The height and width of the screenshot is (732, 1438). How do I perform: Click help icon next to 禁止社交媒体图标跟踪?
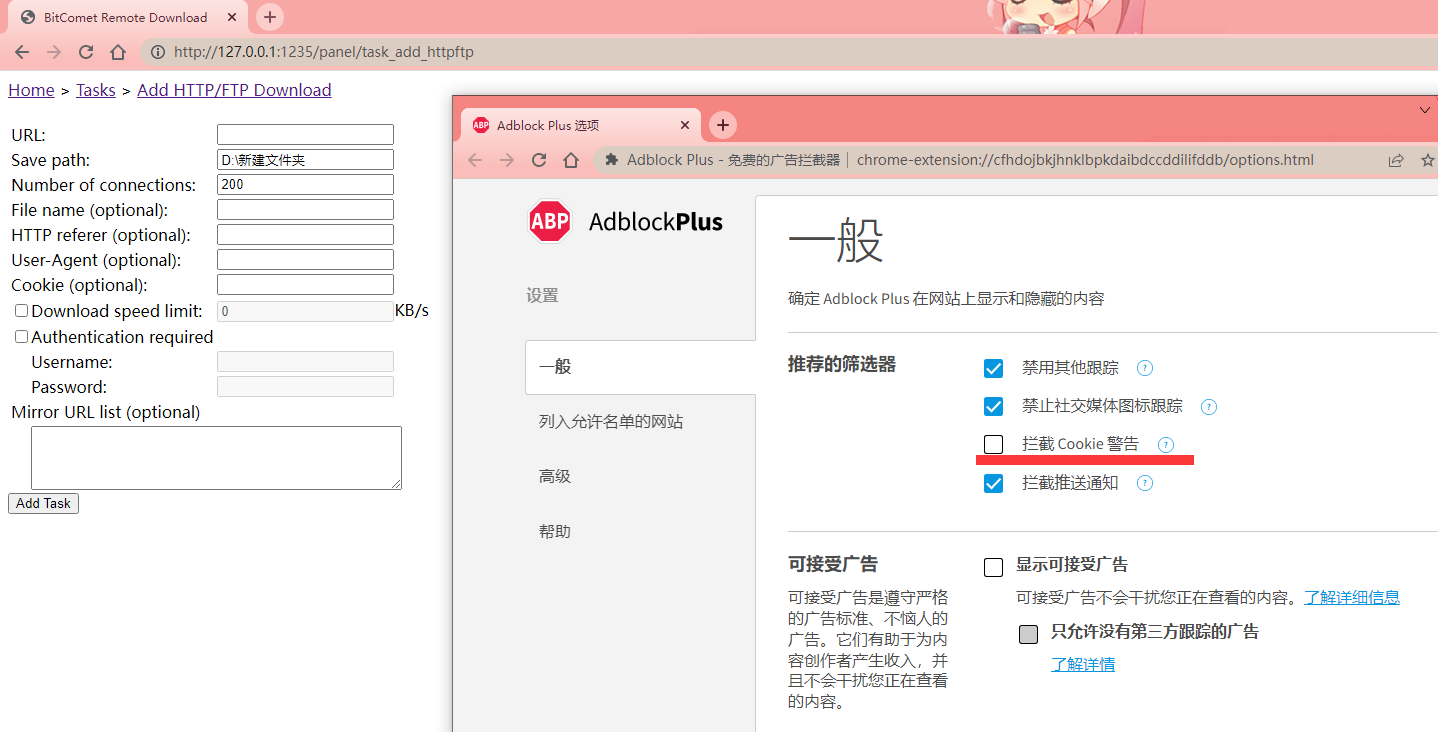pyautogui.click(x=1209, y=406)
